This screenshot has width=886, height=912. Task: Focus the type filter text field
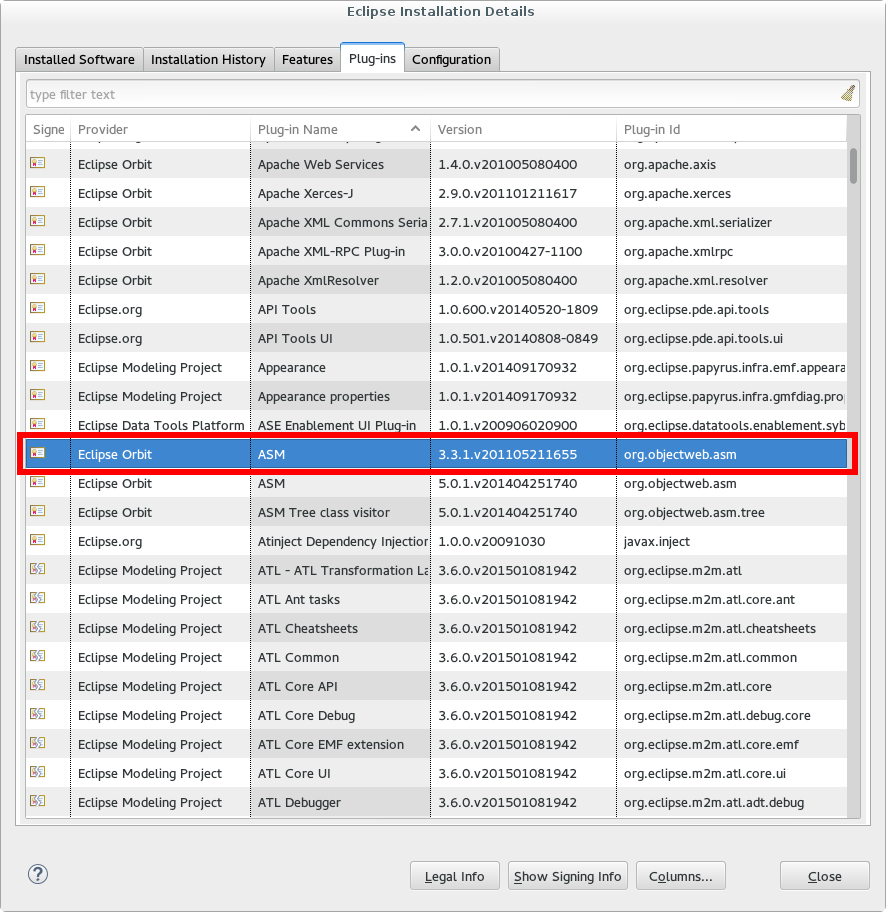click(433, 94)
